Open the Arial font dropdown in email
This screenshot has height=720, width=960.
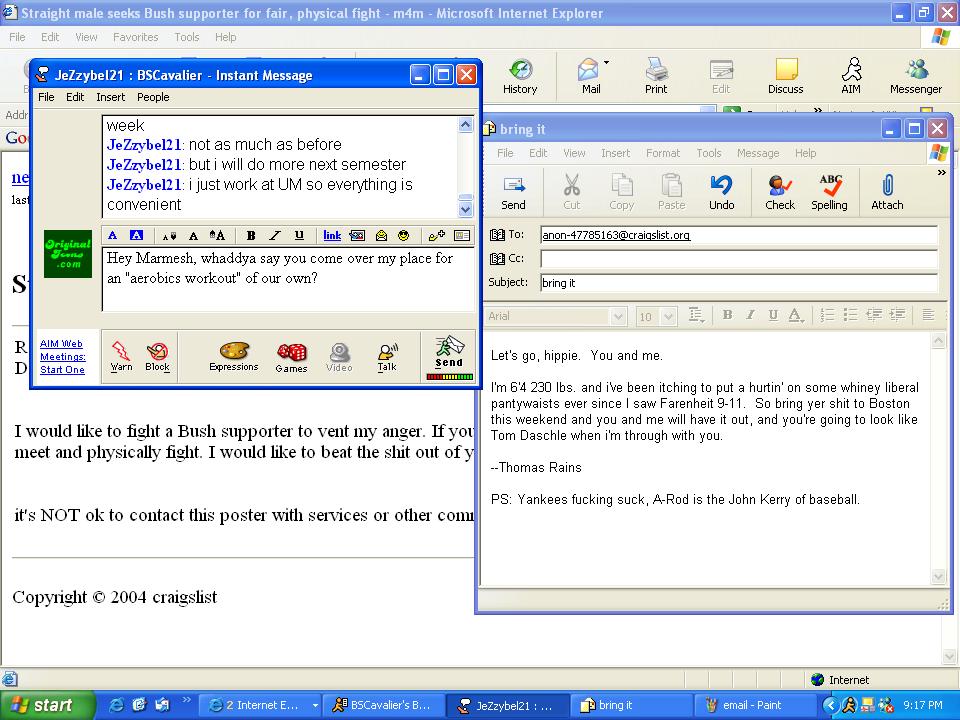[x=618, y=317]
